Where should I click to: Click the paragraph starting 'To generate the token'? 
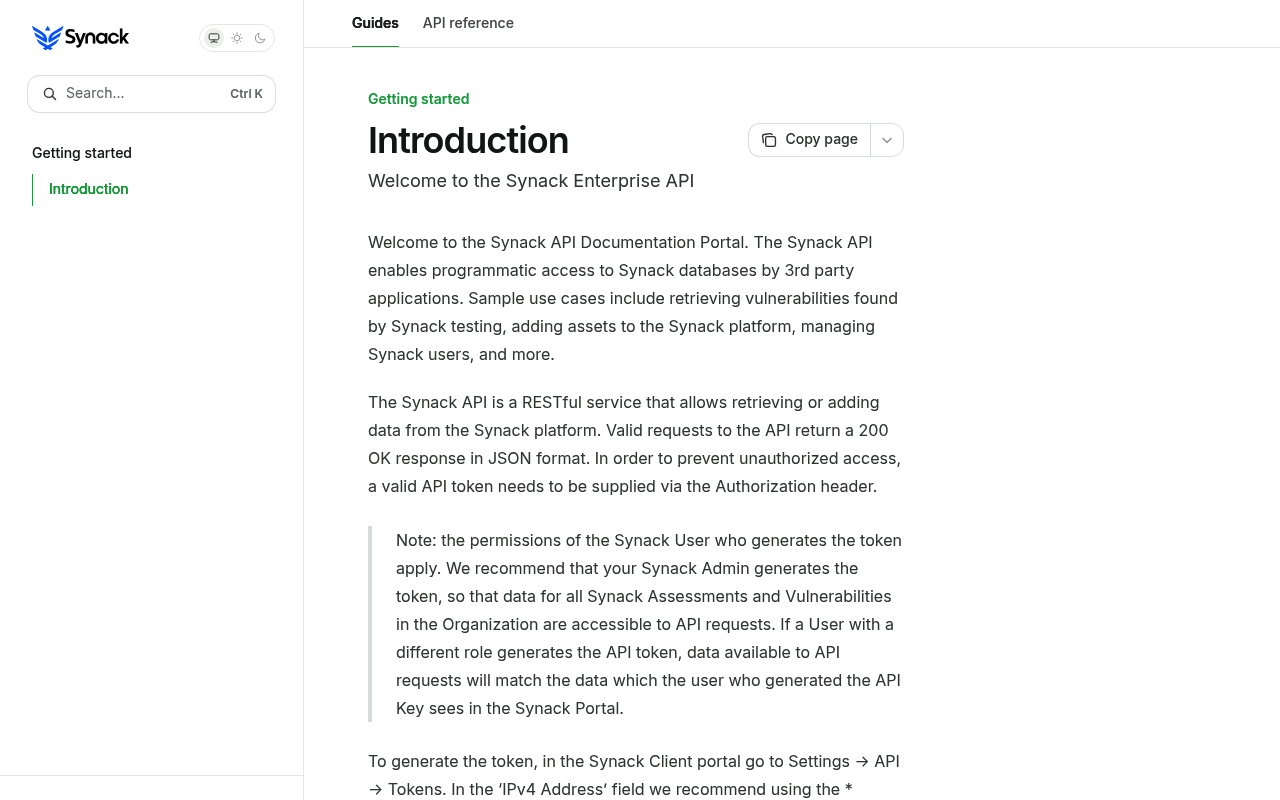[x=635, y=775]
